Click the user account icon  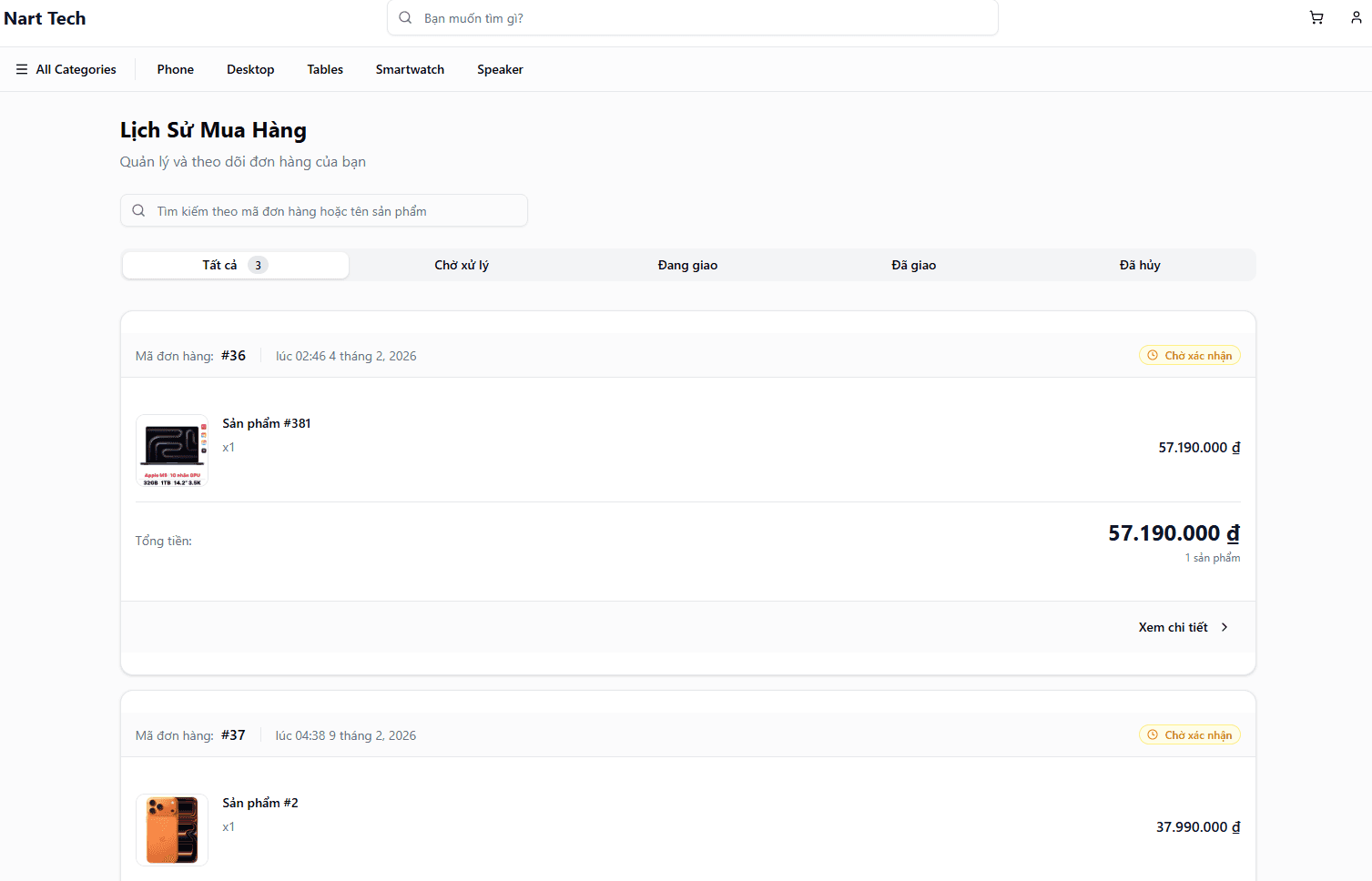point(1356,17)
